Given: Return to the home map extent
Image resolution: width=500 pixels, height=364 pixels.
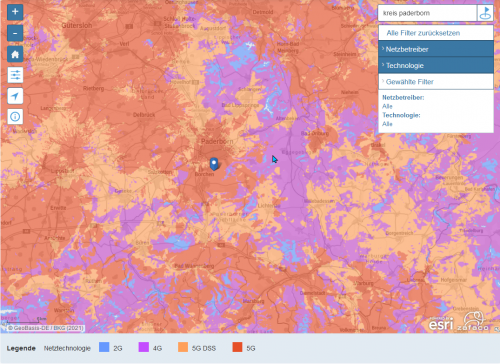Looking at the screenshot, I should (x=15, y=54).
